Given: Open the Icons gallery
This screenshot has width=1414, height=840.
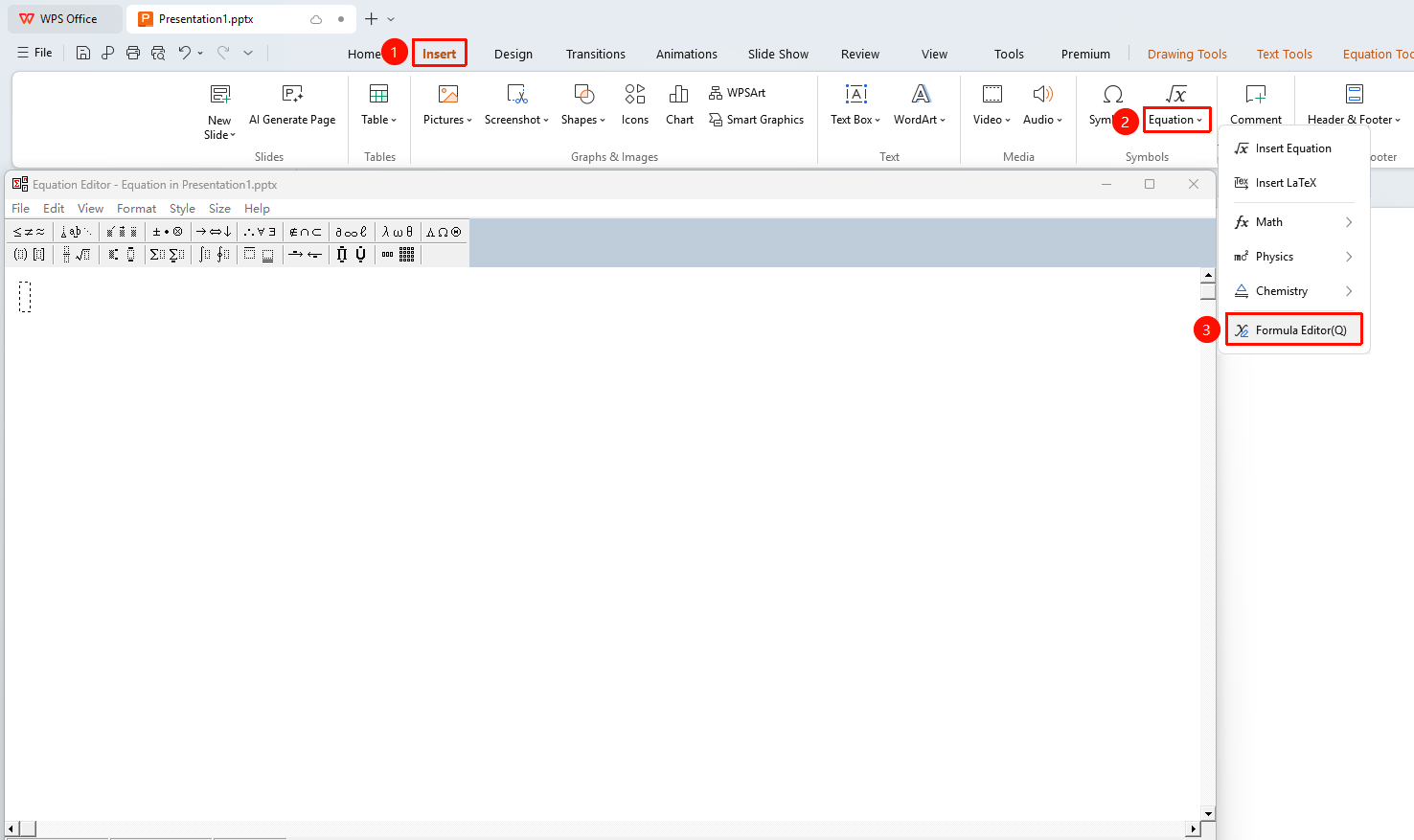Looking at the screenshot, I should [635, 105].
